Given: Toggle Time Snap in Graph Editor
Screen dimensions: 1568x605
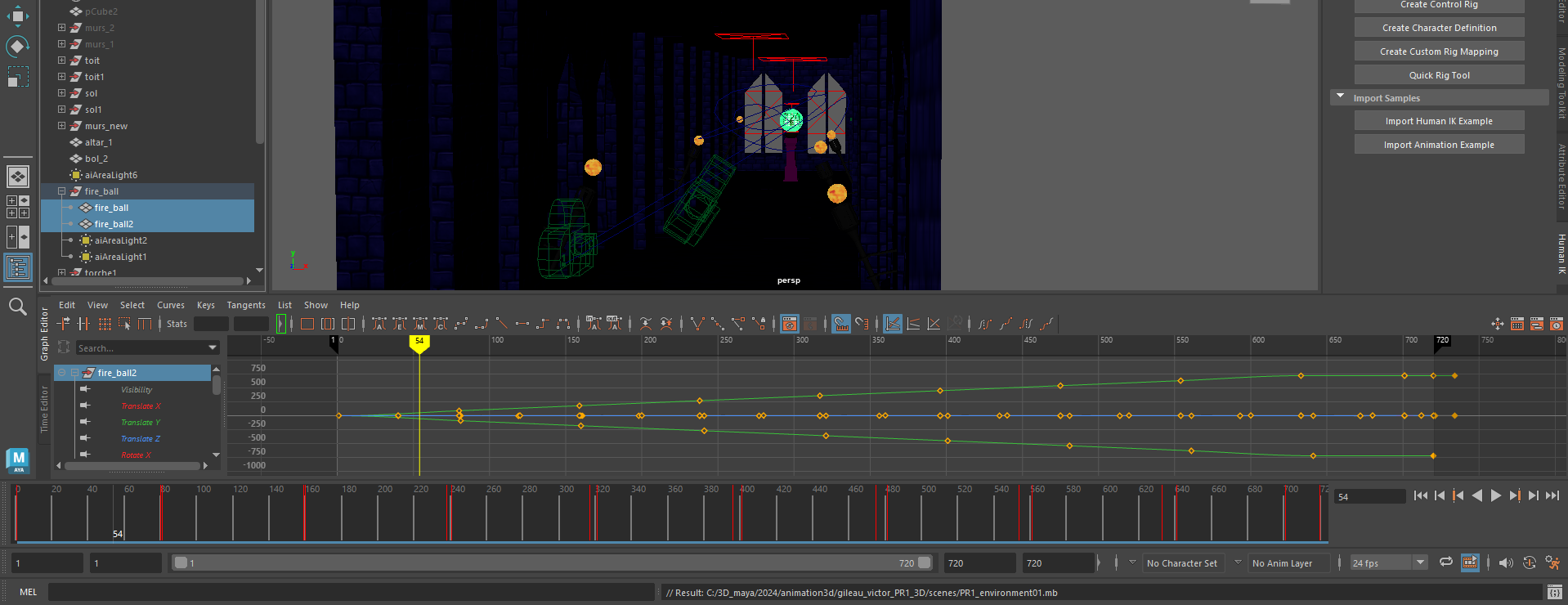Looking at the screenshot, I should tap(840, 324).
